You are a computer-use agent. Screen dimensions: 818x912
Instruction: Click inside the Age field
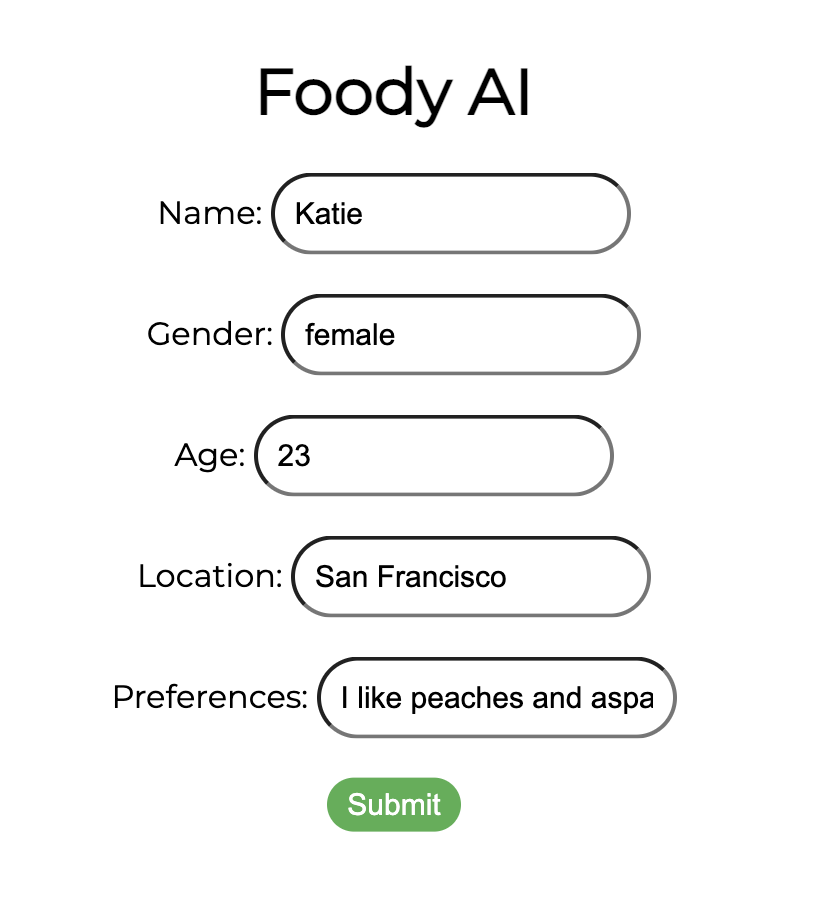pos(434,456)
